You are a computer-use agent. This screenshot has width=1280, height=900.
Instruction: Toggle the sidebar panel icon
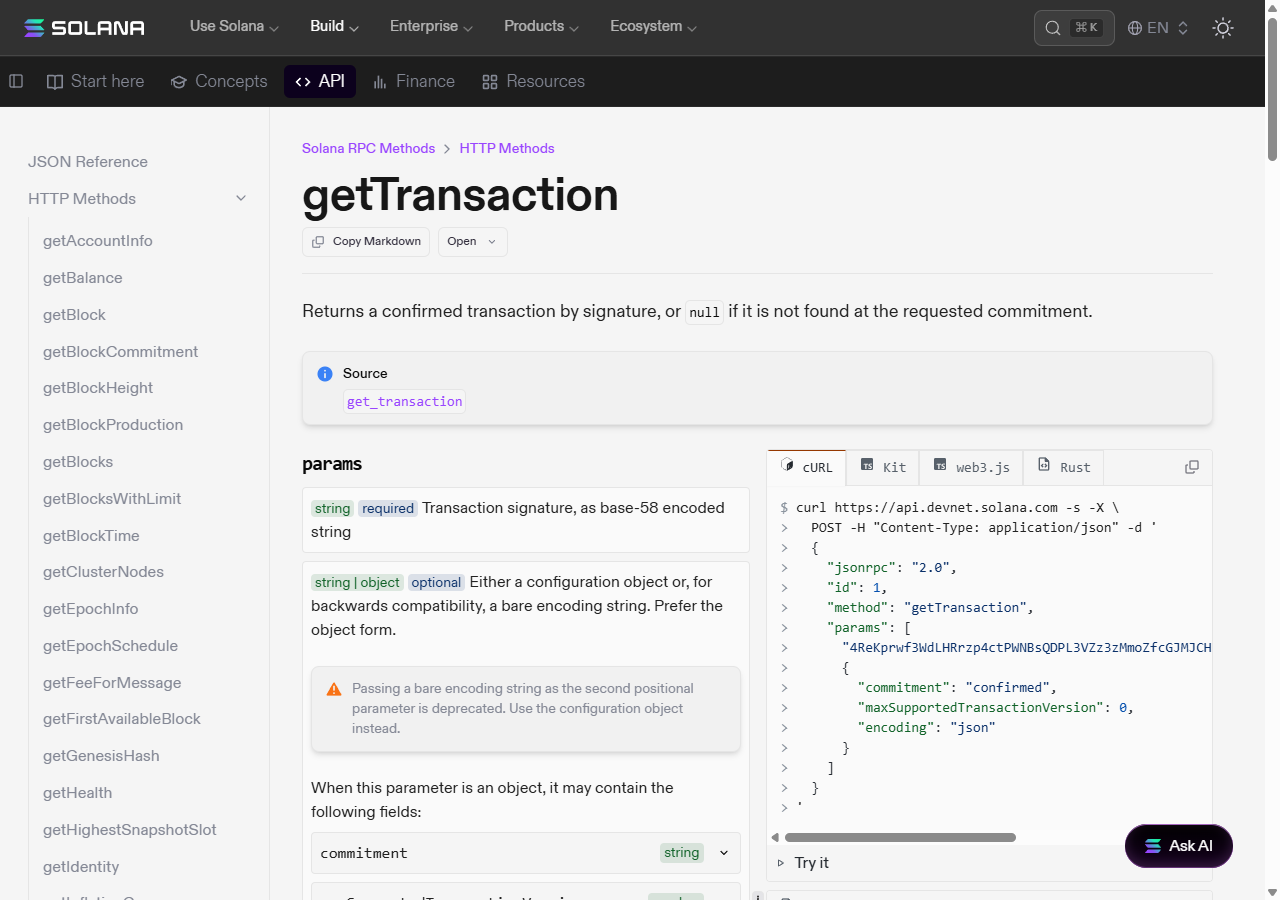16,81
